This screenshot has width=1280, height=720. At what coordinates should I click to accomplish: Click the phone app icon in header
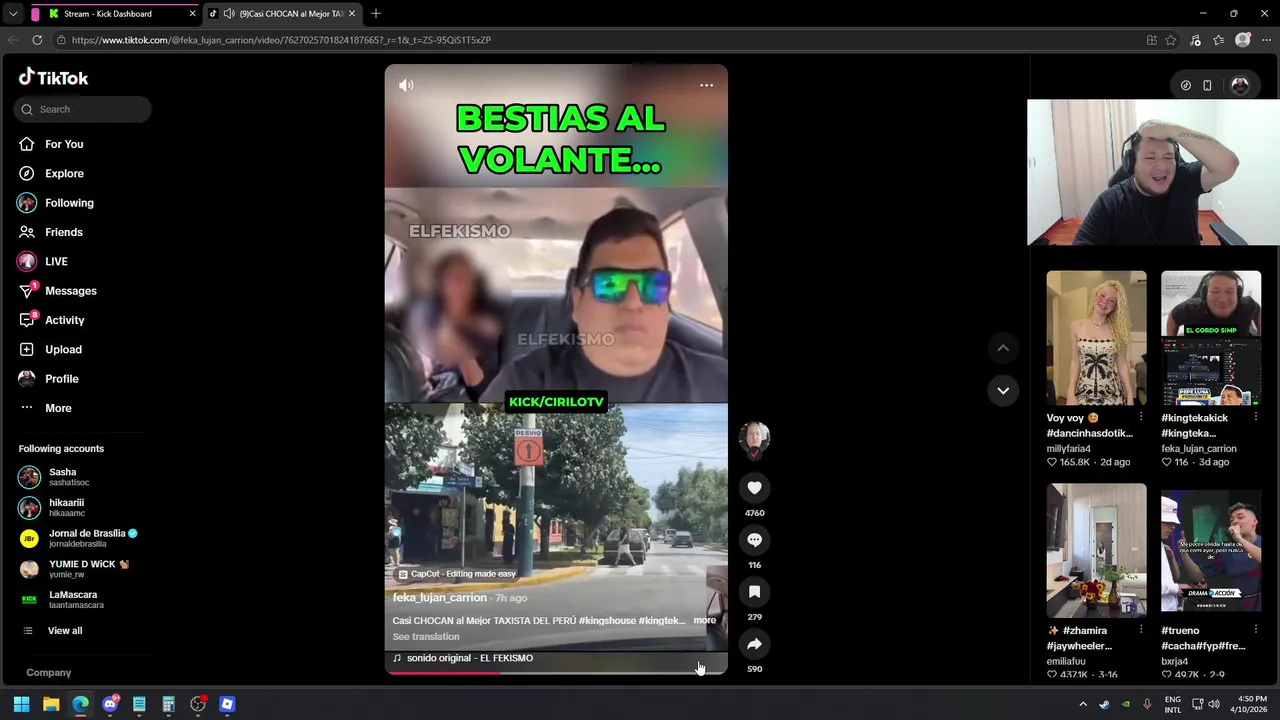point(1207,86)
